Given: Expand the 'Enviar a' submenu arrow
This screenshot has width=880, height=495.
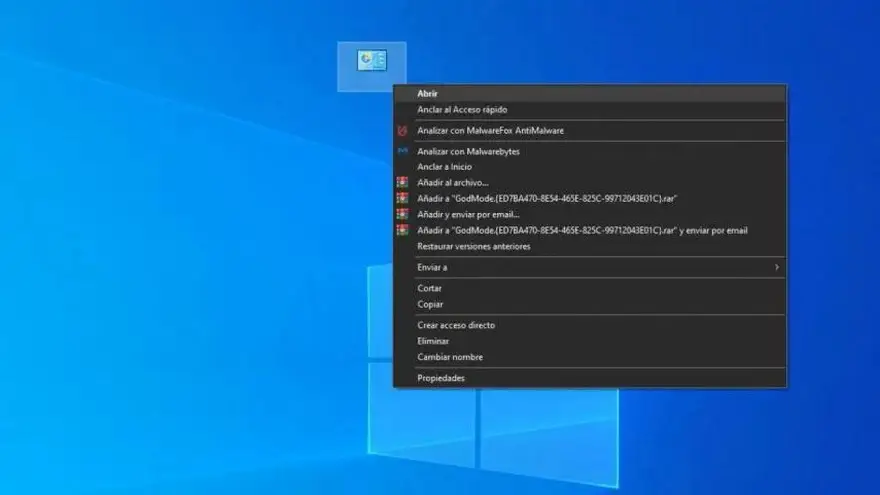Looking at the screenshot, I should tap(777, 268).
